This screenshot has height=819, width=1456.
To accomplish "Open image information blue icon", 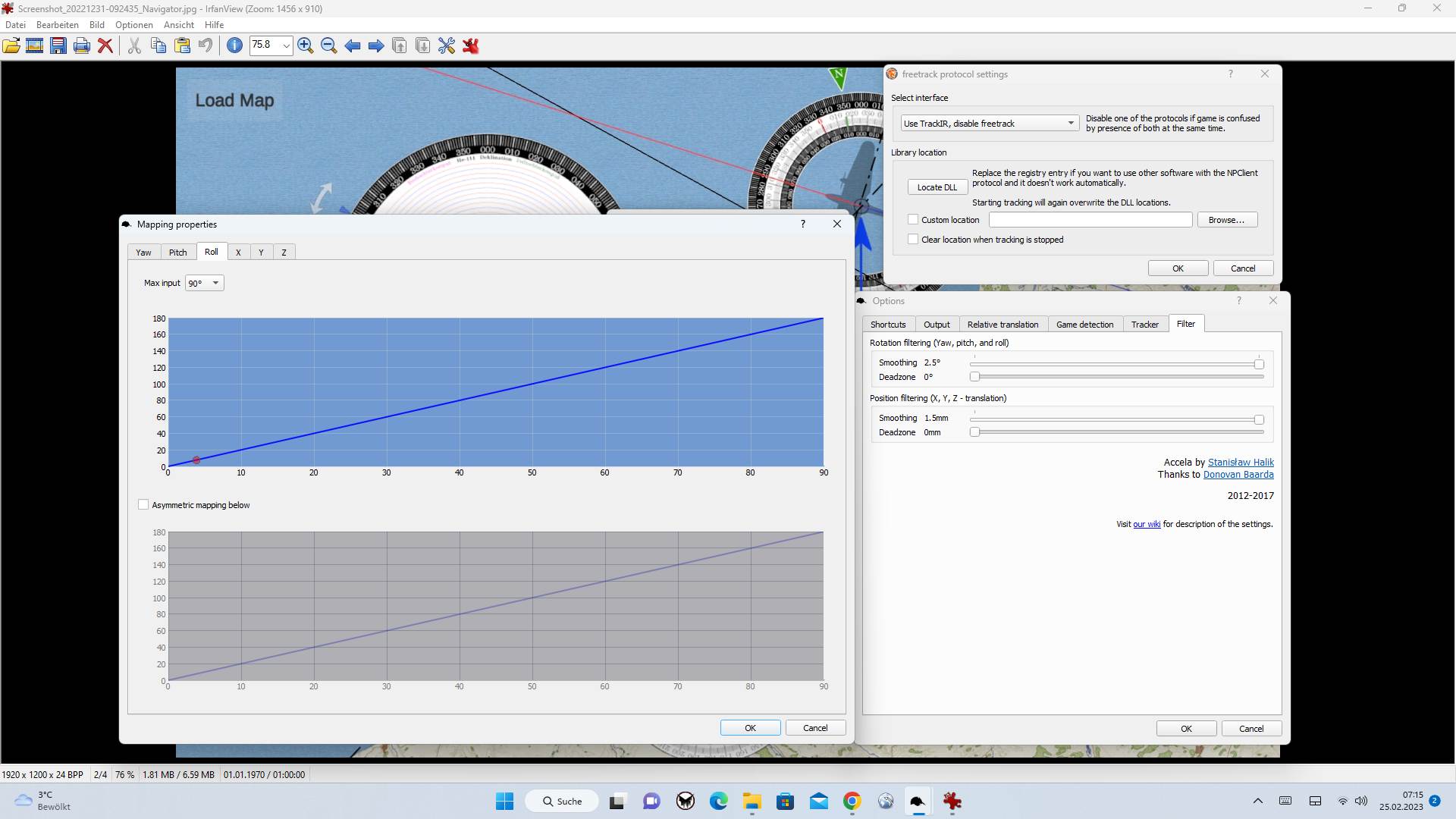I will (235, 45).
